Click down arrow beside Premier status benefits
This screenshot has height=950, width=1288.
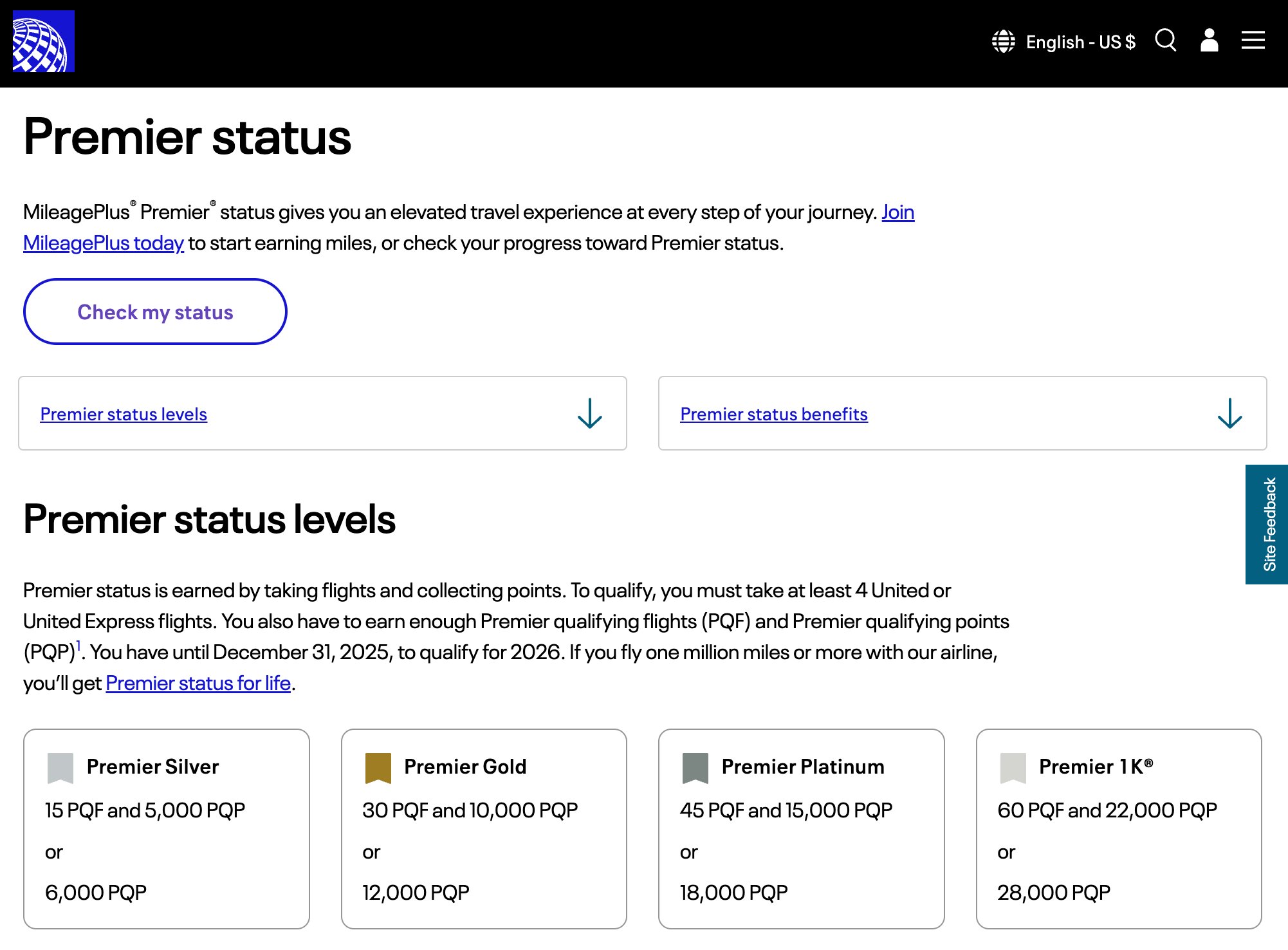(1229, 413)
